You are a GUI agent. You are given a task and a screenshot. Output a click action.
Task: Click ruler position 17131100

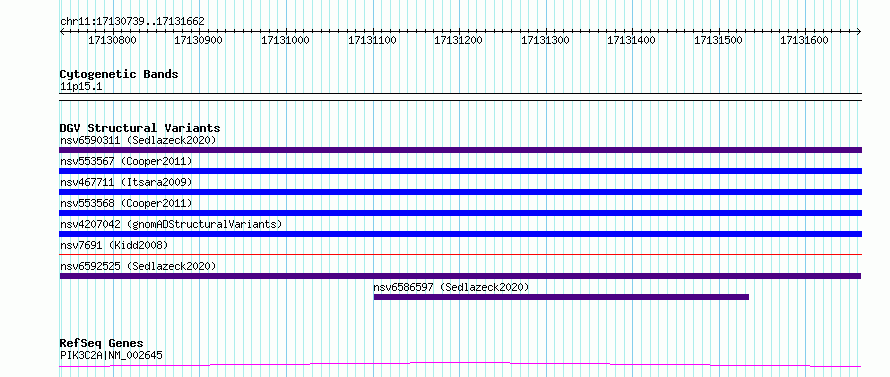(372, 41)
